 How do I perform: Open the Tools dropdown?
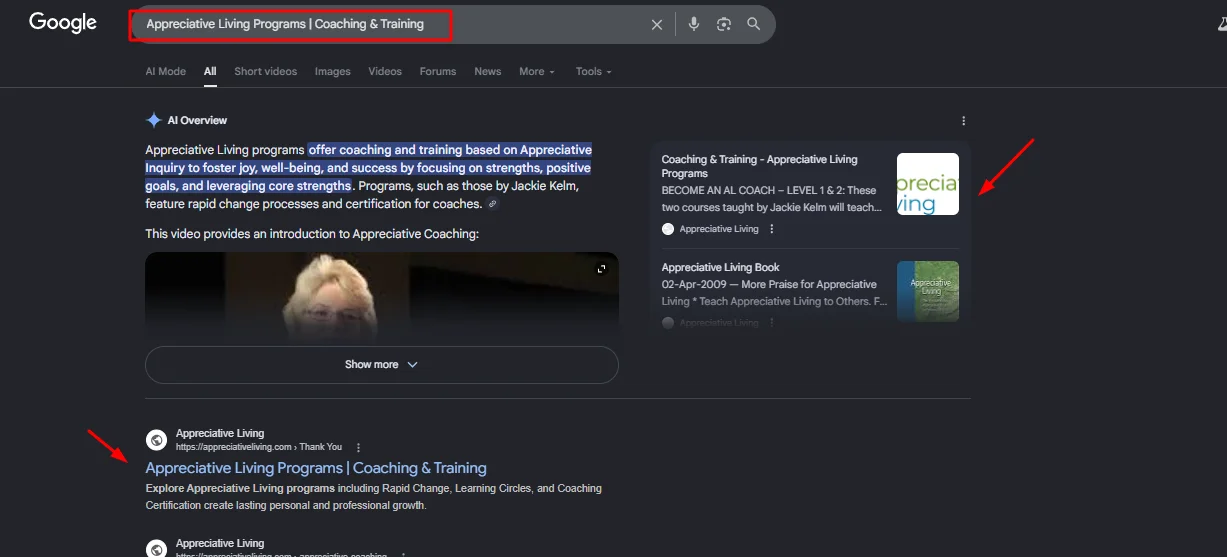point(593,72)
